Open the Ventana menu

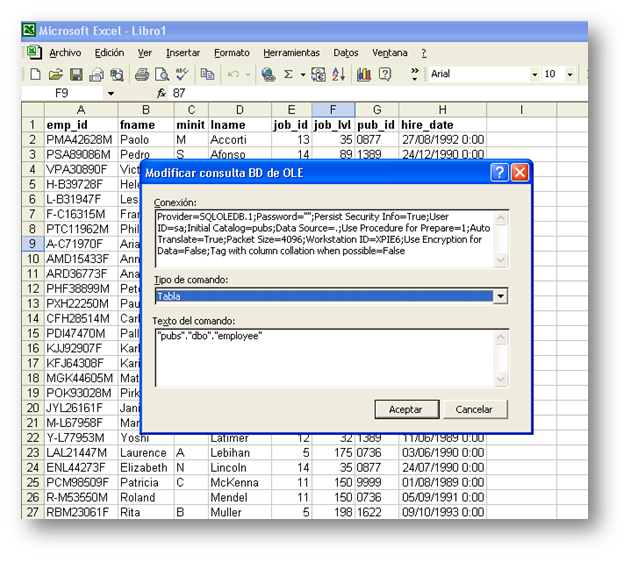390,53
